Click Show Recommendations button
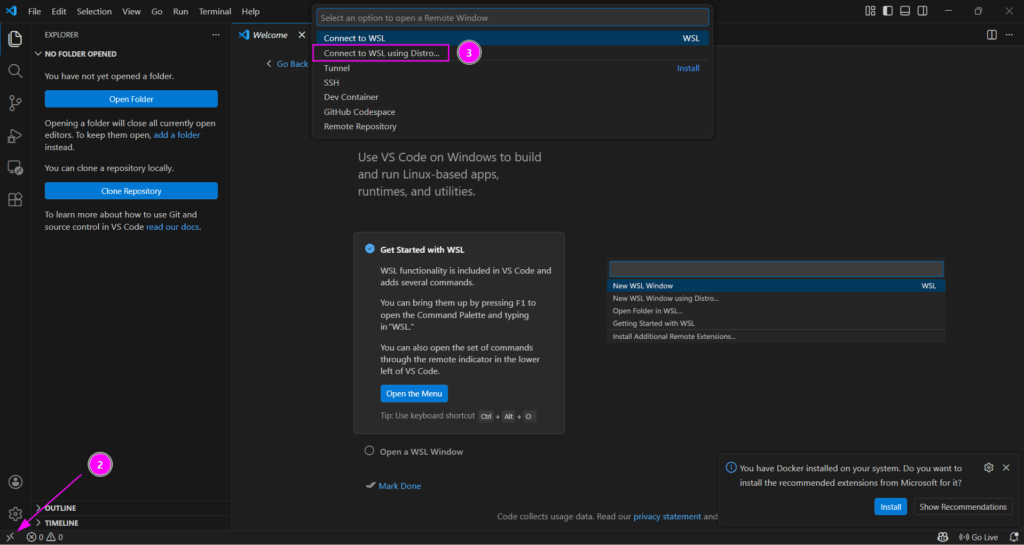 click(x=963, y=506)
